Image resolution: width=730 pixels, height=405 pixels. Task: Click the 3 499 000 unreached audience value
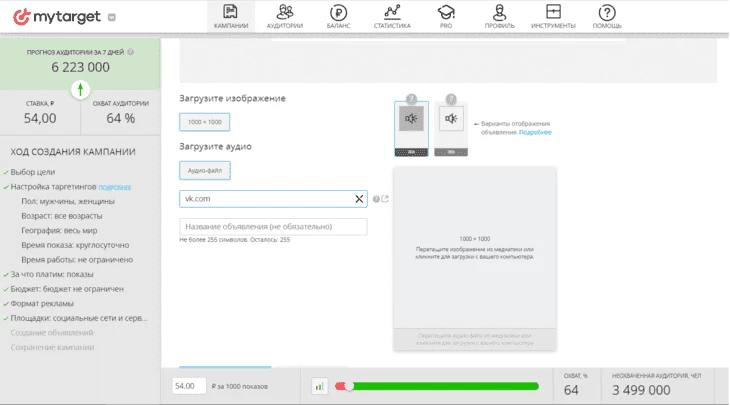click(x=641, y=390)
